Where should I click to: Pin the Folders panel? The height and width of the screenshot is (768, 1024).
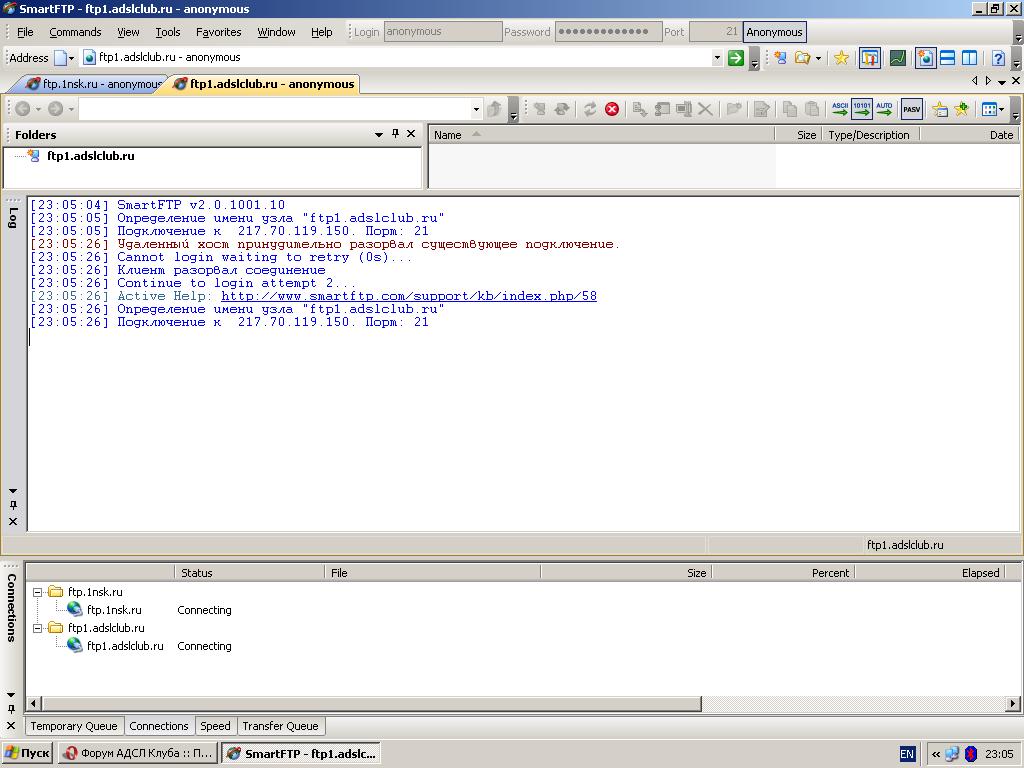click(395, 134)
